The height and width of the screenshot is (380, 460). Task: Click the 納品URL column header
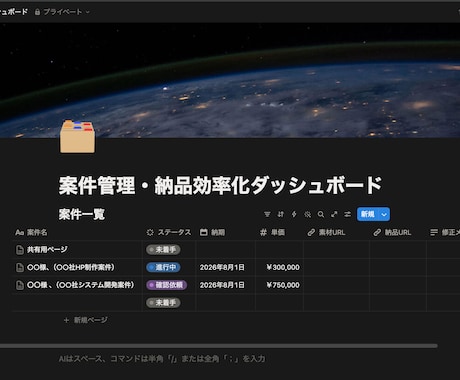398,232
